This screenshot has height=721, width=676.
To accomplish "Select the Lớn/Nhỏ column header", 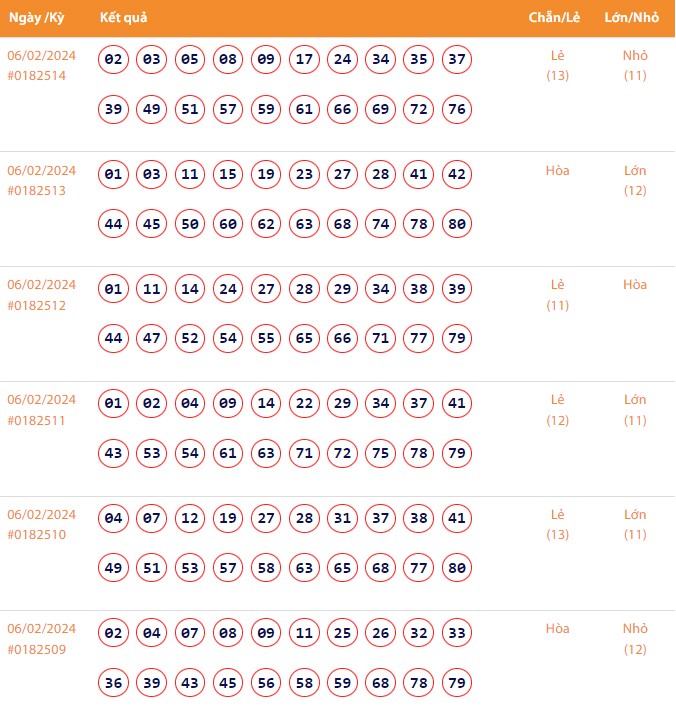I will [x=630, y=18].
